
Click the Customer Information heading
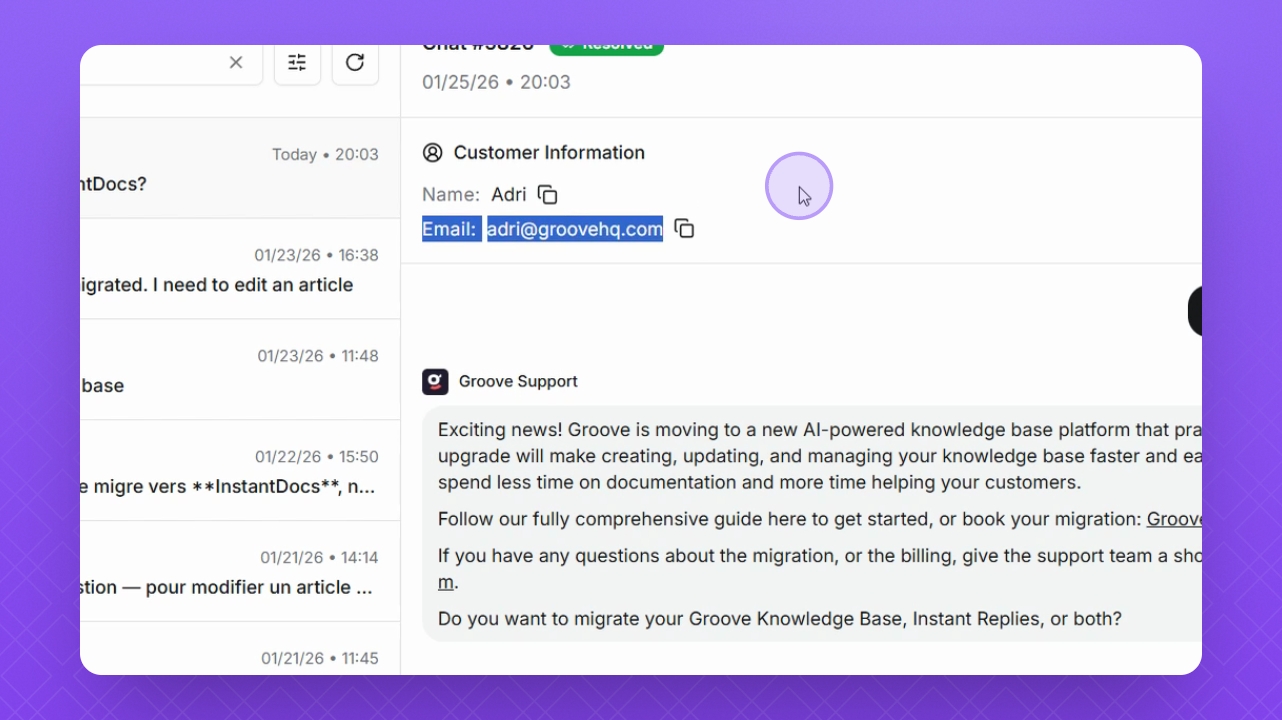pyautogui.click(x=549, y=153)
